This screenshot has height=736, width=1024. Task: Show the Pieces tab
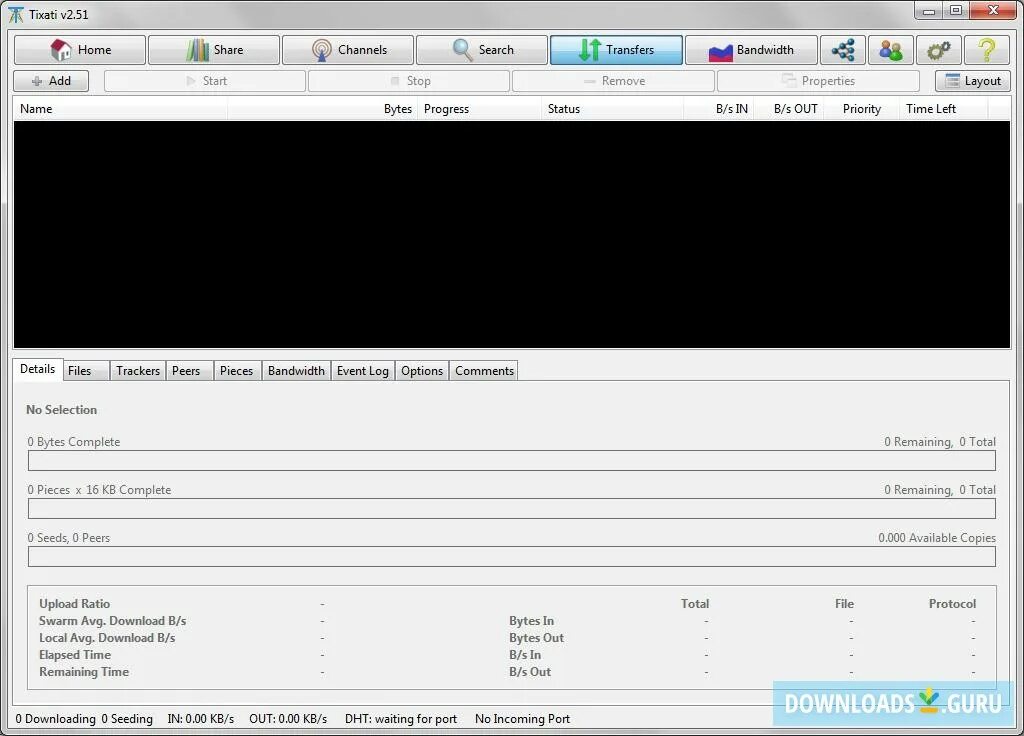tap(238, 371)
